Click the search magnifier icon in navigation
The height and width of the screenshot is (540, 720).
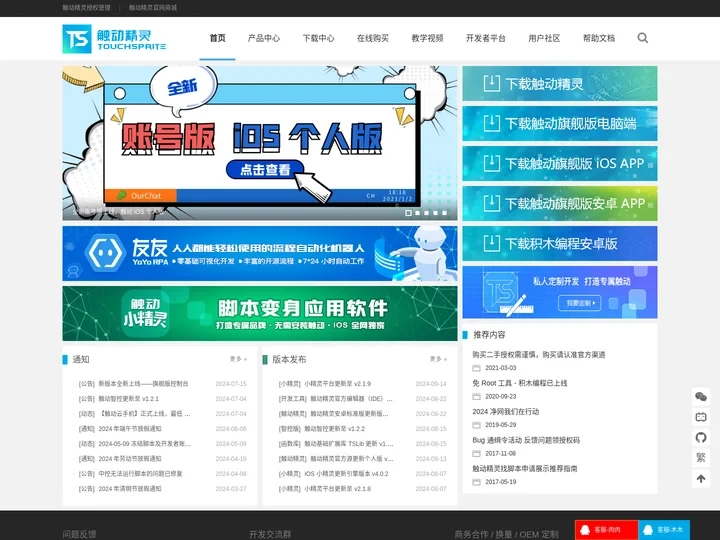click(642, 38)
